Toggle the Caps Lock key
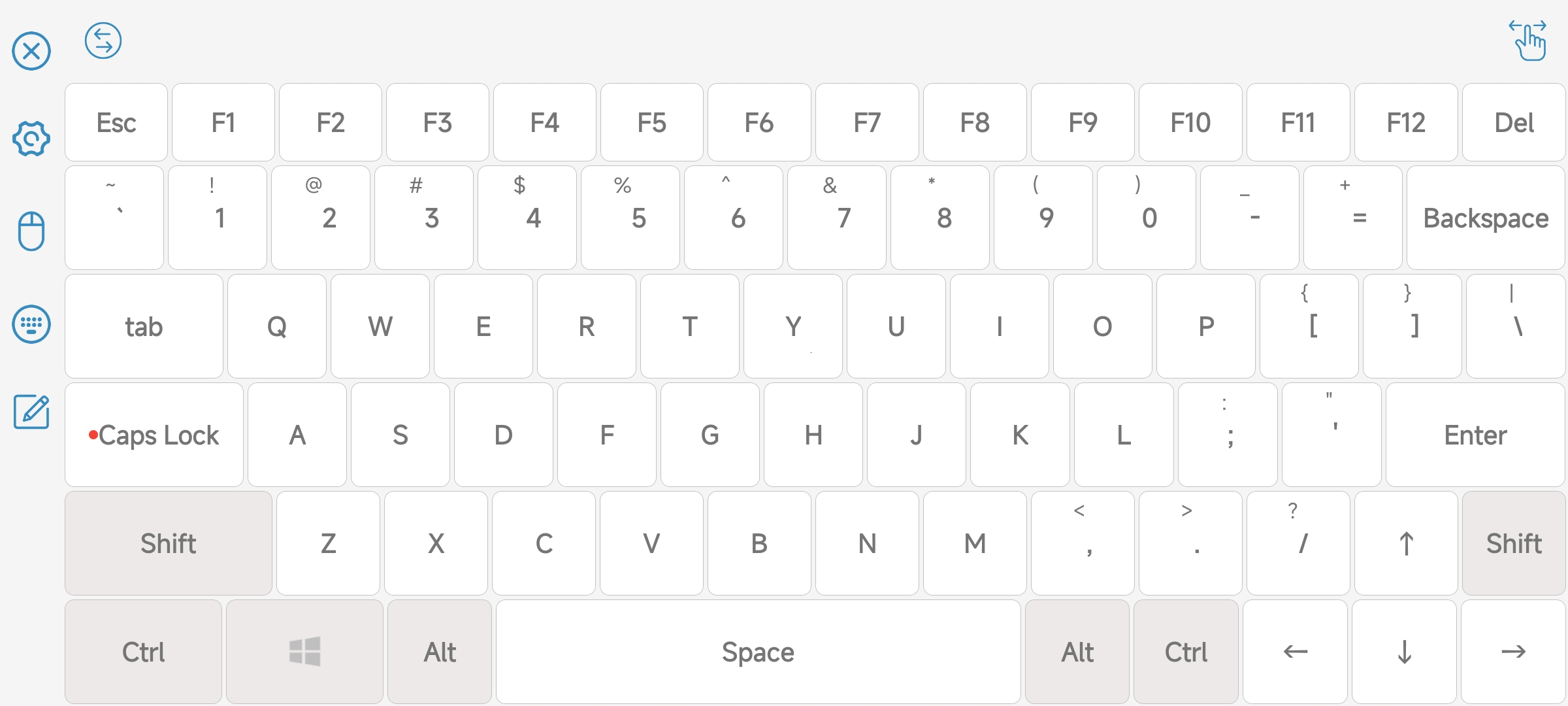Viewport: 1568px width, 706px height. 154,435
